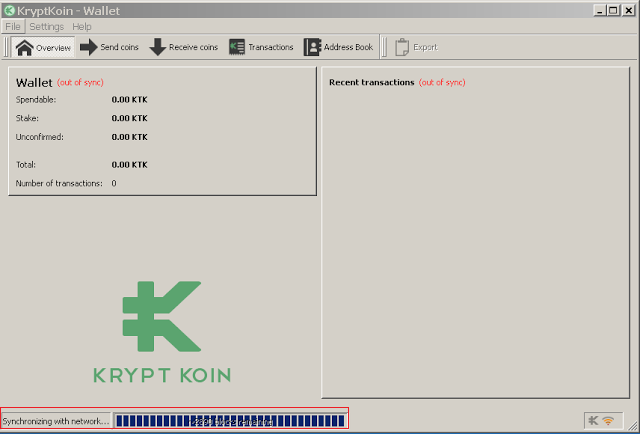Click Recent transactions out of sync warning
The height and width of the screenshot is (434, 640).
pos(442,82)
